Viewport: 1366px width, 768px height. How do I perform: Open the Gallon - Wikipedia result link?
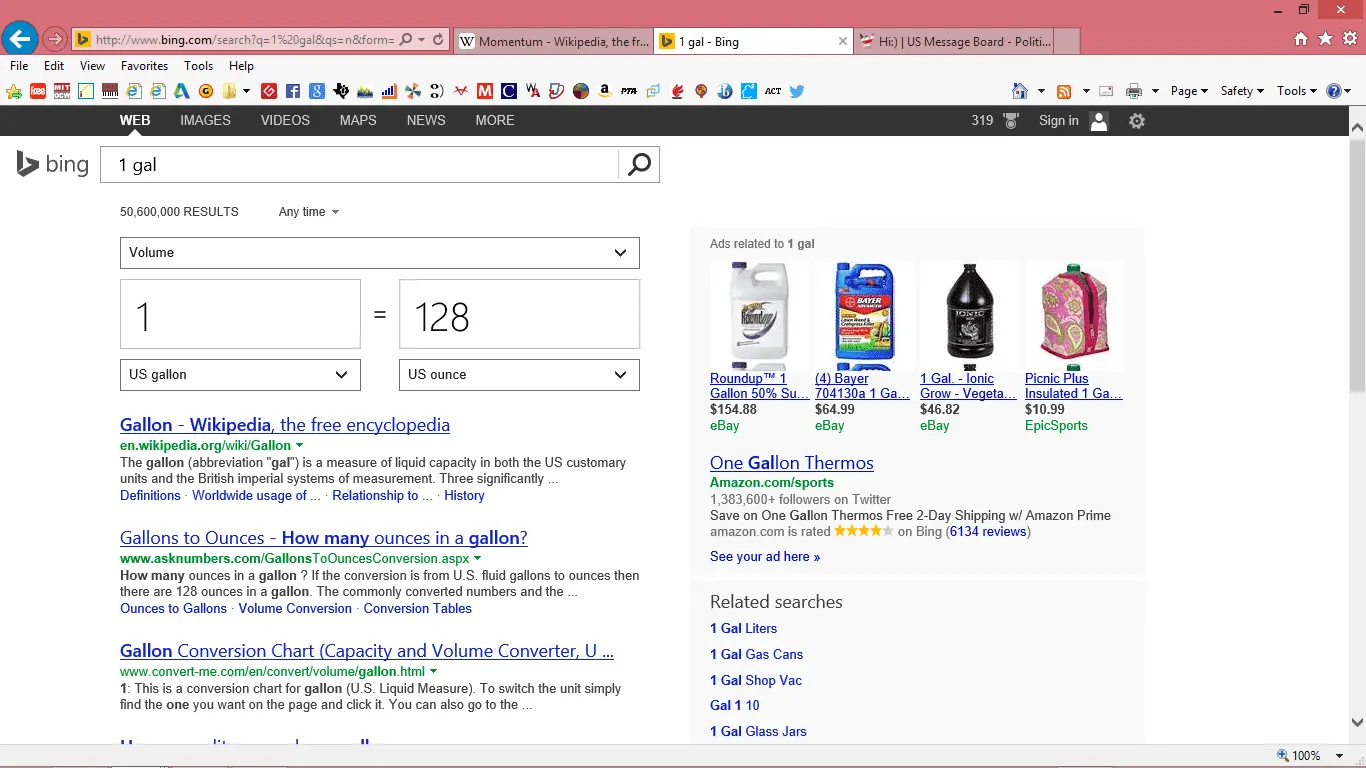coord(285,425)
